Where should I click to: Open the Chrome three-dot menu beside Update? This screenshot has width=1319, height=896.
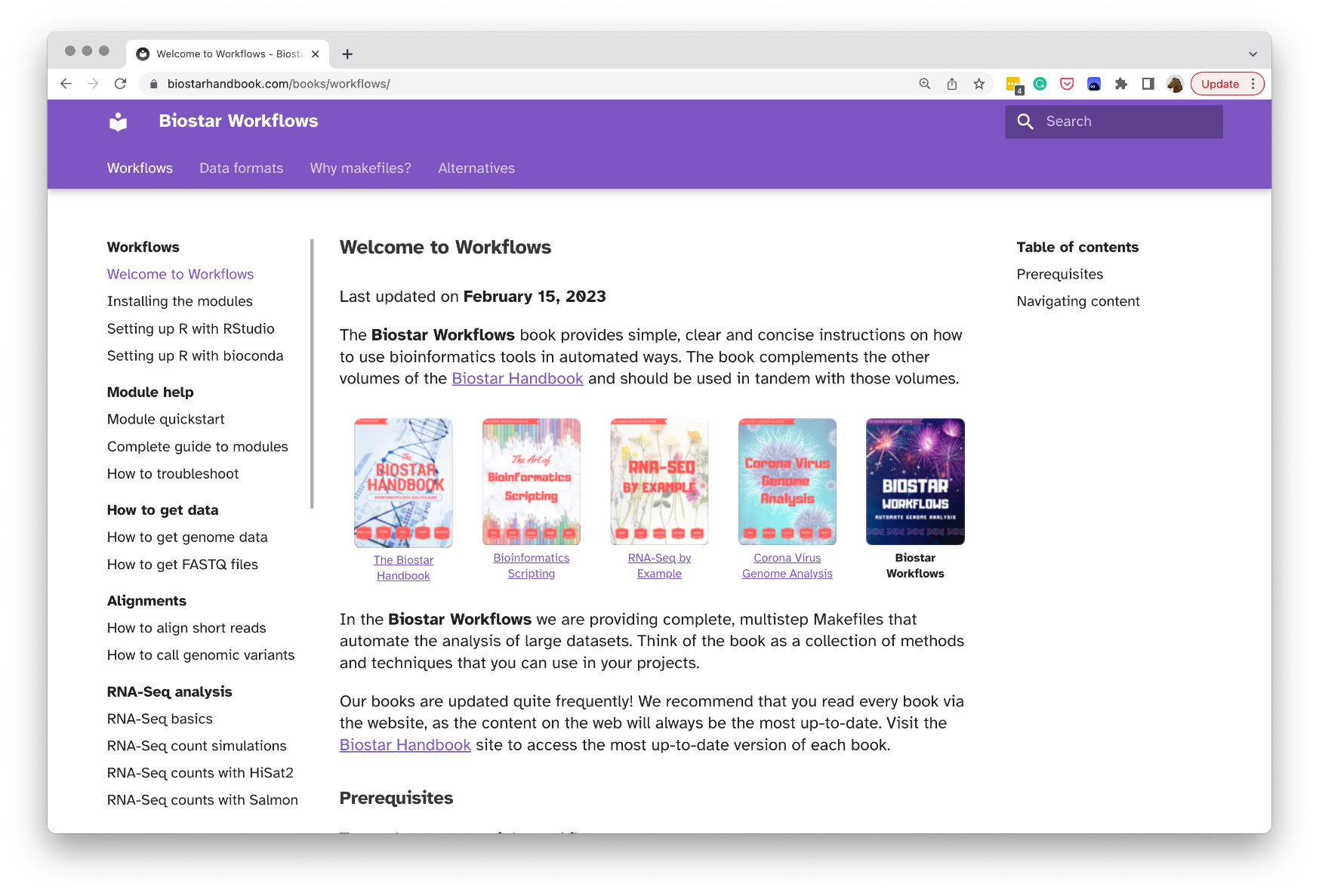(x=1253, y=84)
